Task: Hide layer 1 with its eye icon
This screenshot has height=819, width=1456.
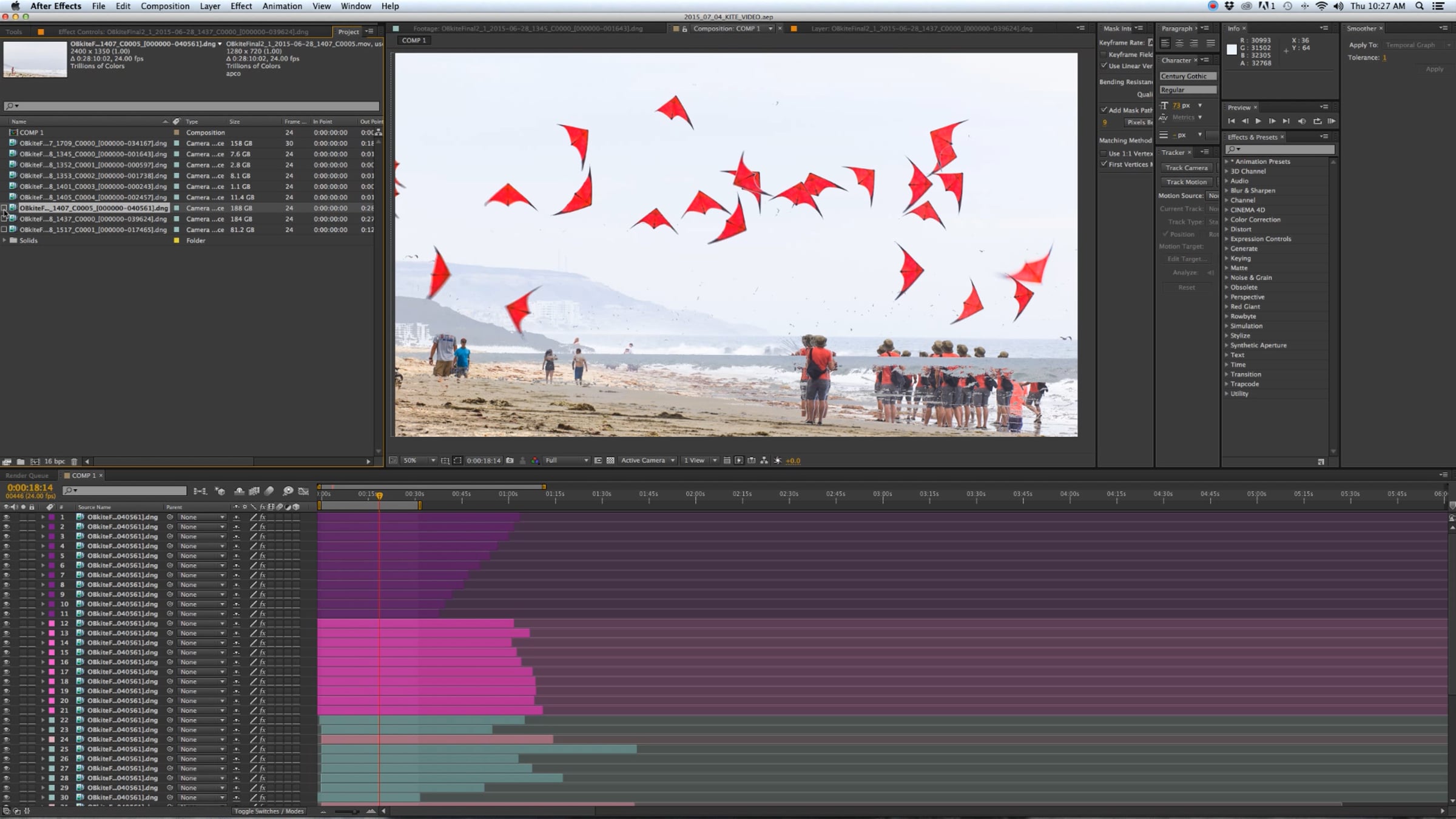Action: [7, 517]
